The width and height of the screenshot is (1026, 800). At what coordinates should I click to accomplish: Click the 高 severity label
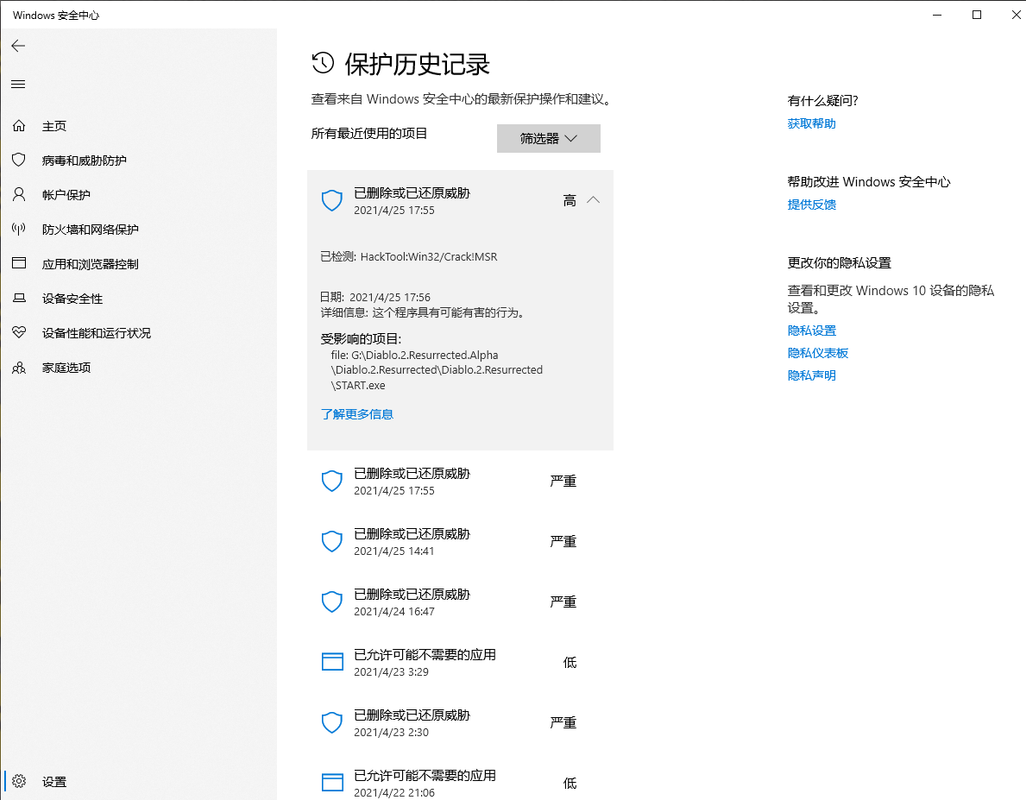[x=569, y=201]
